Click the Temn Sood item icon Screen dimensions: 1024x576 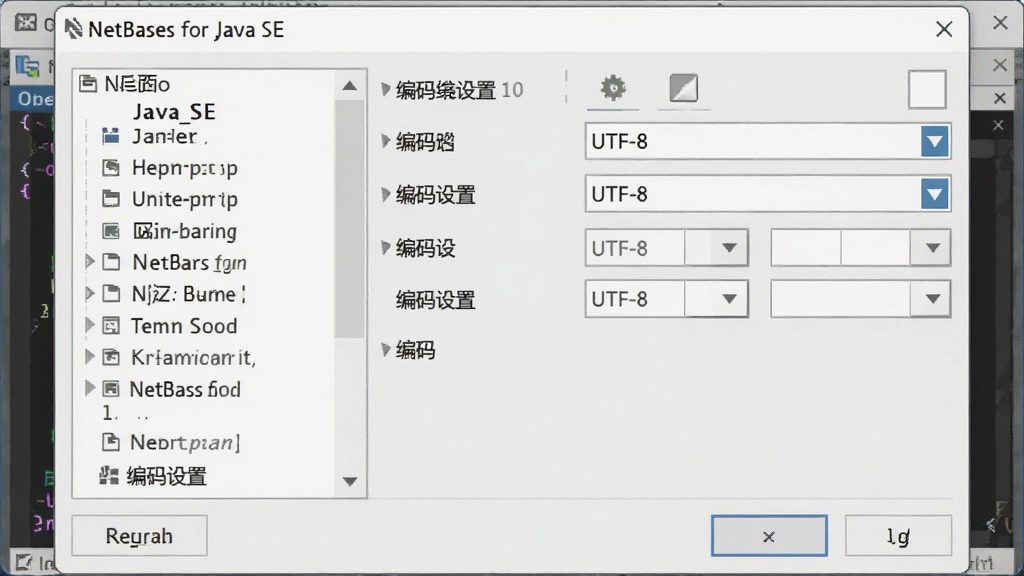pos(111,325)
